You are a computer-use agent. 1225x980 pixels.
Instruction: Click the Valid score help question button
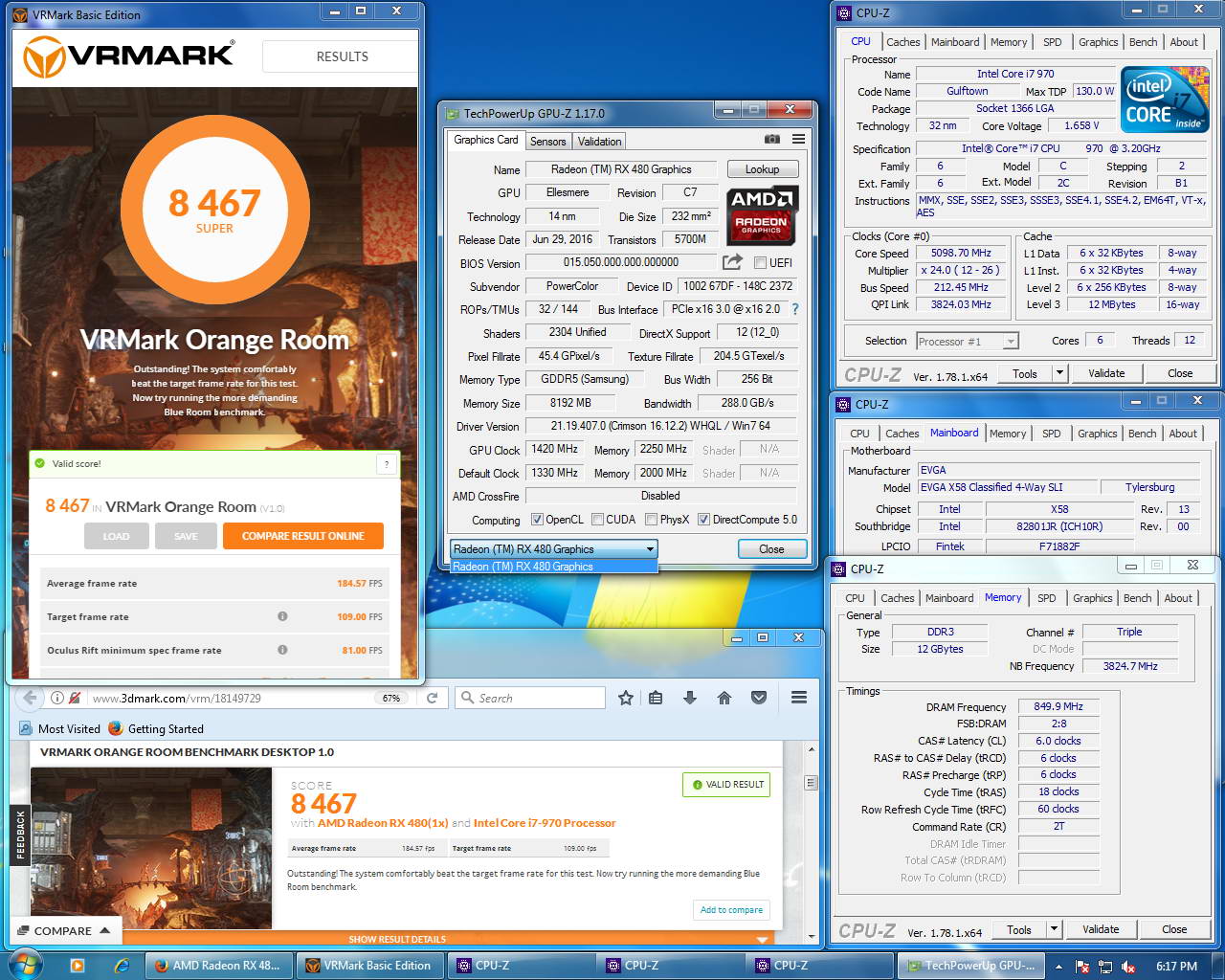coord(387,464)
